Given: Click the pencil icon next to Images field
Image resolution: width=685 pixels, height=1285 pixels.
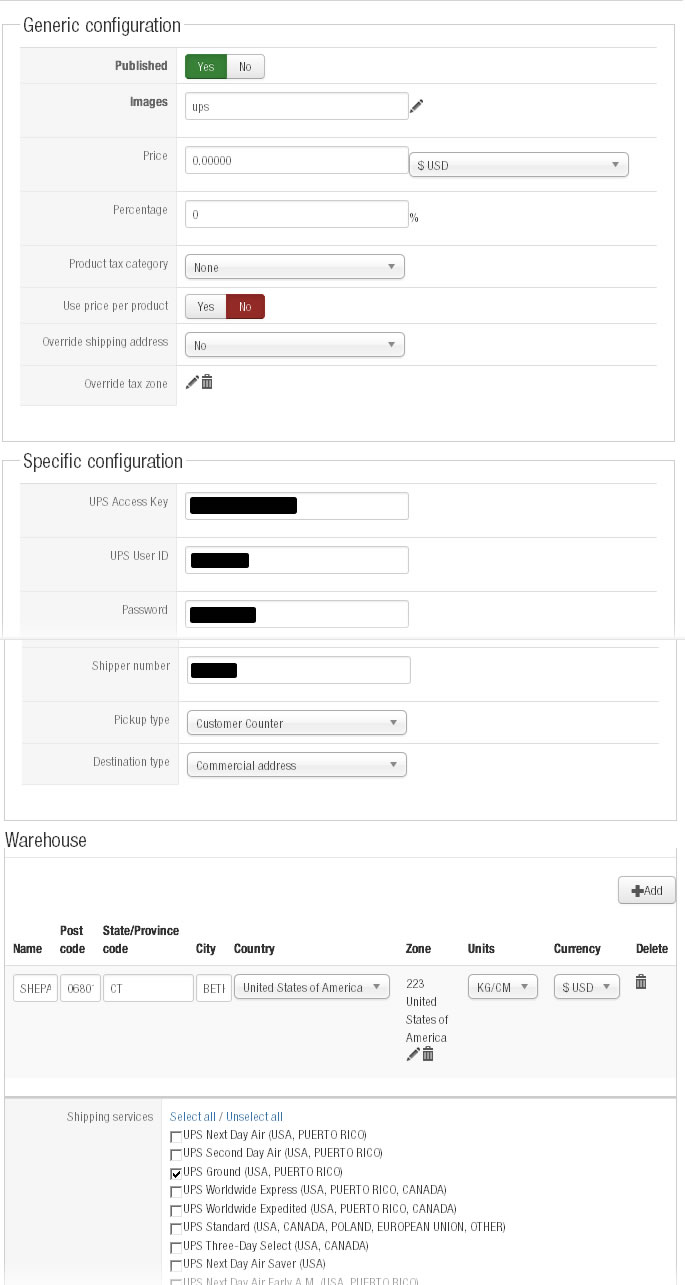Looking at the screenshot, I should 416,105.
